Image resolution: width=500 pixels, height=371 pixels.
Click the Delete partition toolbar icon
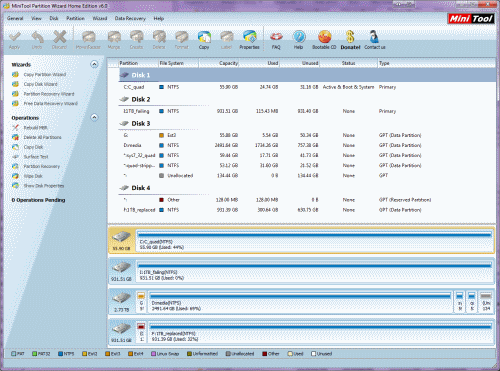point(159,40)
